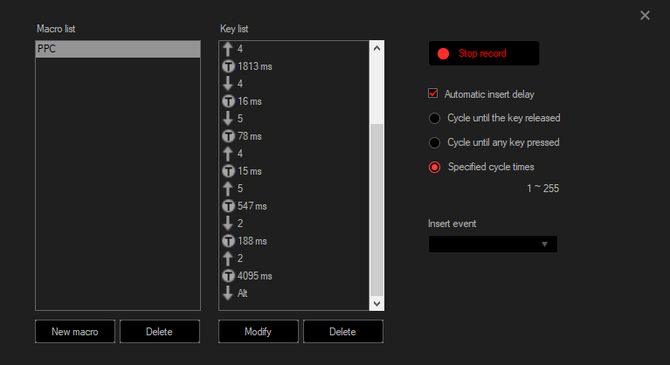Select the 1813 ms delay timer icon
The height and width of the screenshot is (365, 670).
pos(228,66)
